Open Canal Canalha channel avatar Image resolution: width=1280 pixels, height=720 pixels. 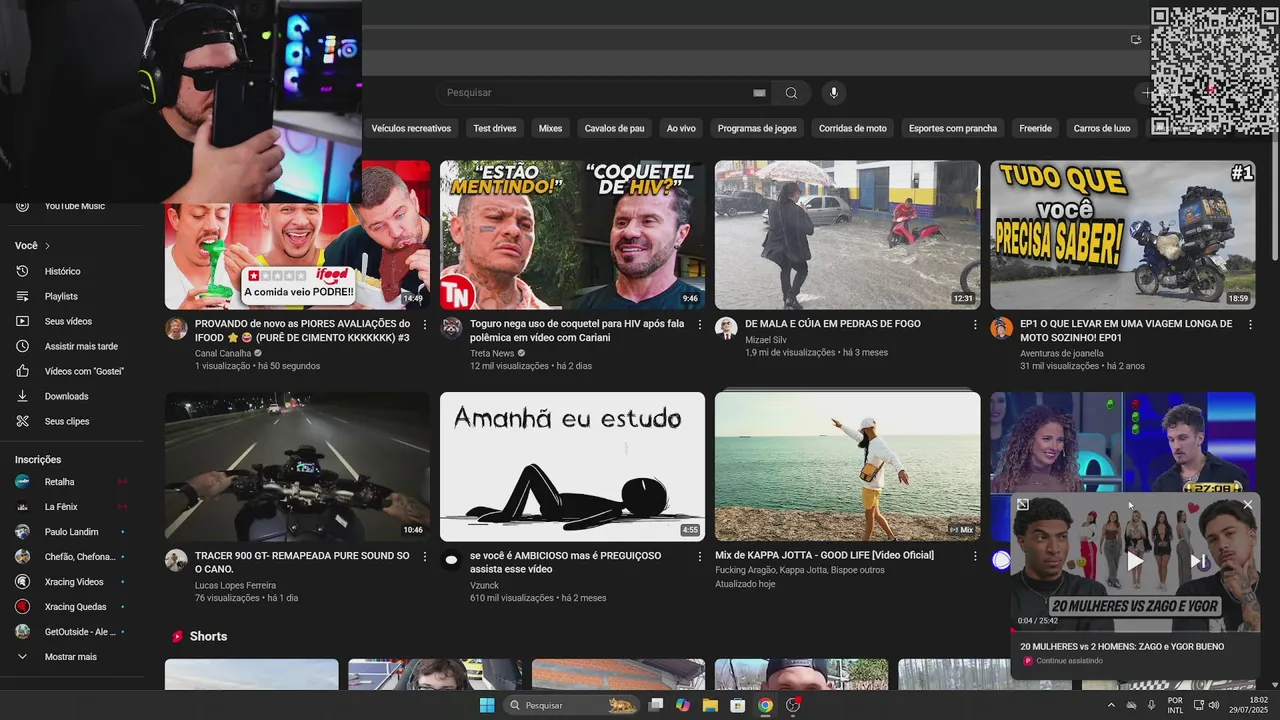176,329
